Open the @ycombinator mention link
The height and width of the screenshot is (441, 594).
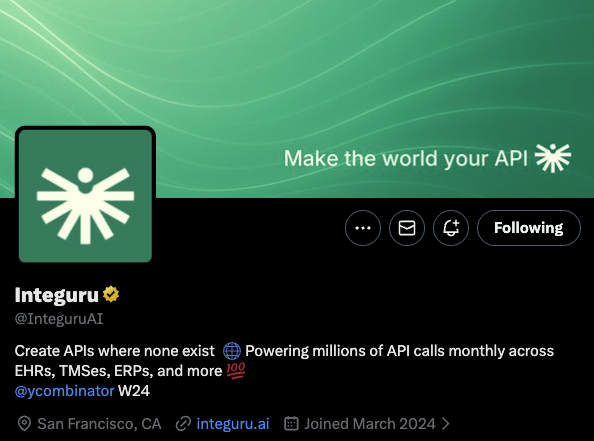click(64, 391)
